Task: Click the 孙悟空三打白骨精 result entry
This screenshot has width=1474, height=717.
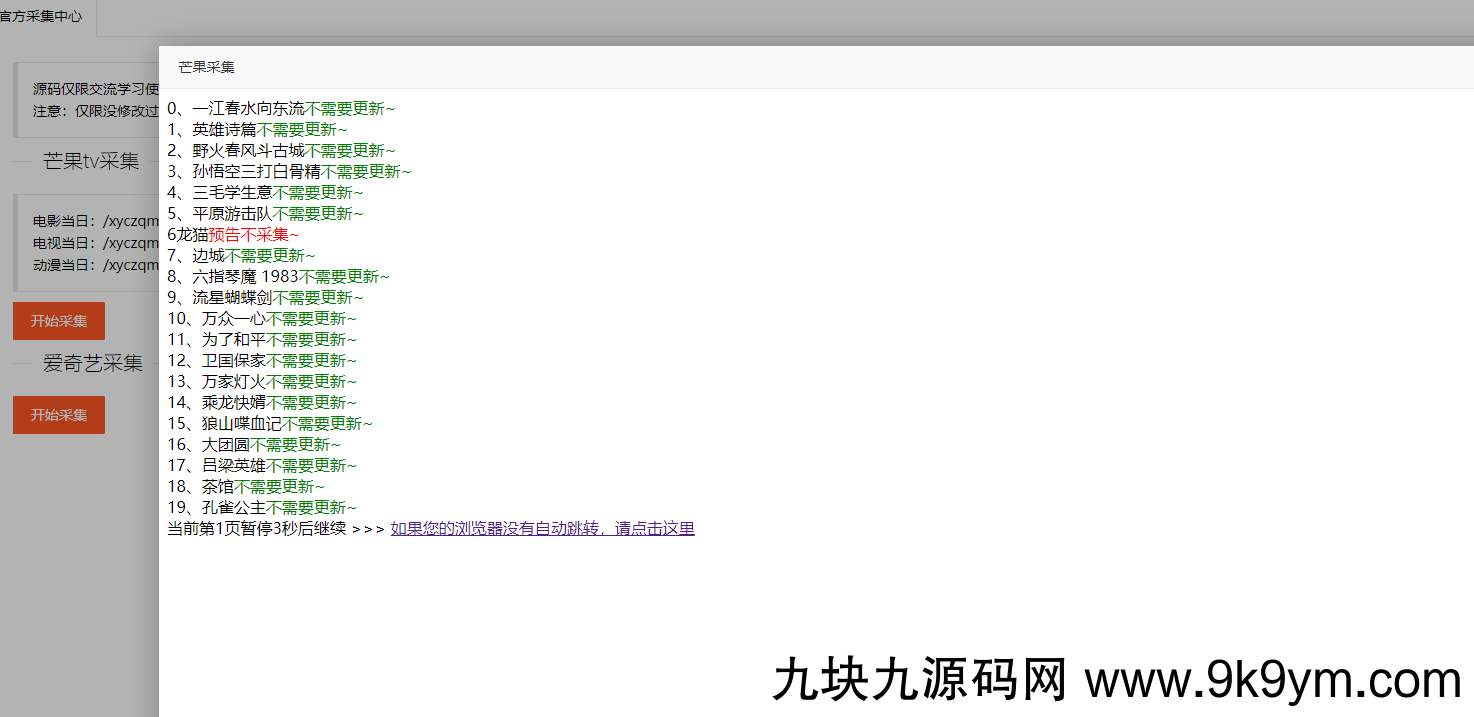Action: (256, 172)
